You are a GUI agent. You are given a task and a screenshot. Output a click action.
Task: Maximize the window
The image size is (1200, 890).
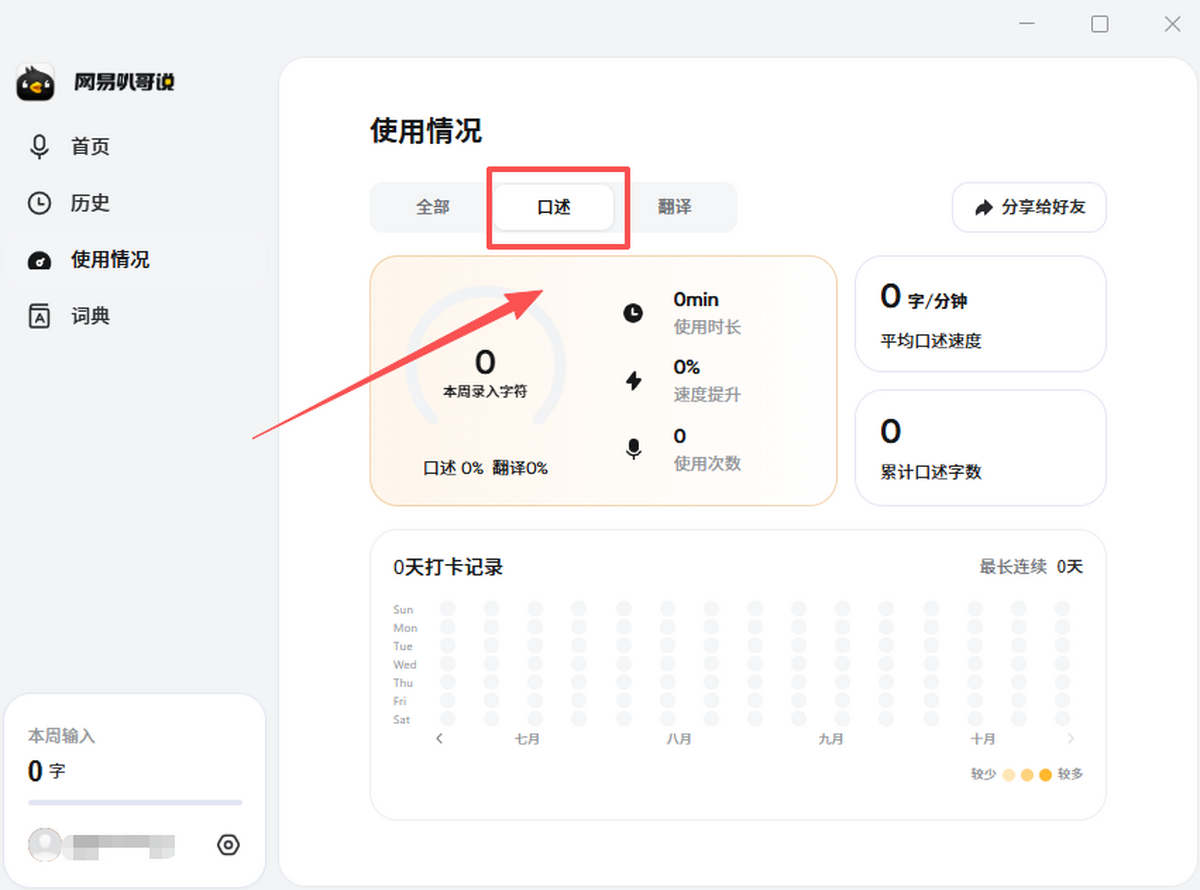(x=1100, y=24)
